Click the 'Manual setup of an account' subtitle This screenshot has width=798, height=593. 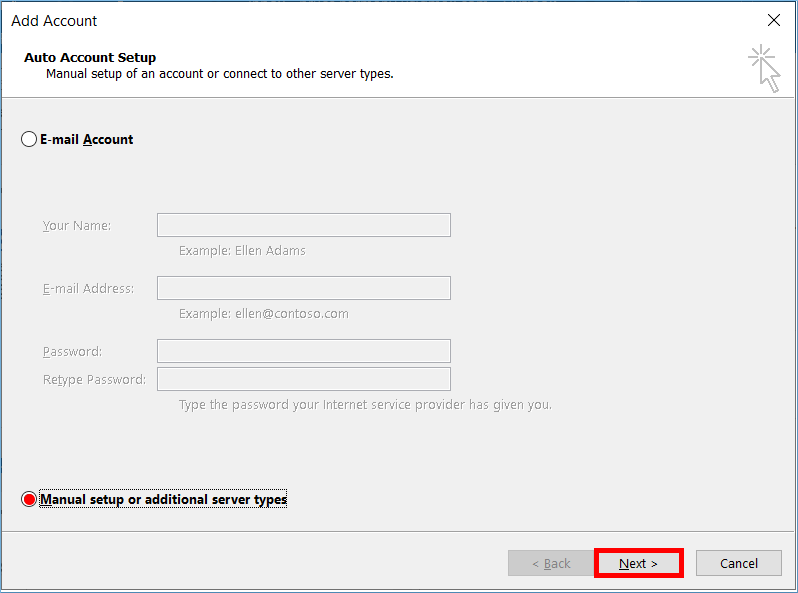[220, 74]
